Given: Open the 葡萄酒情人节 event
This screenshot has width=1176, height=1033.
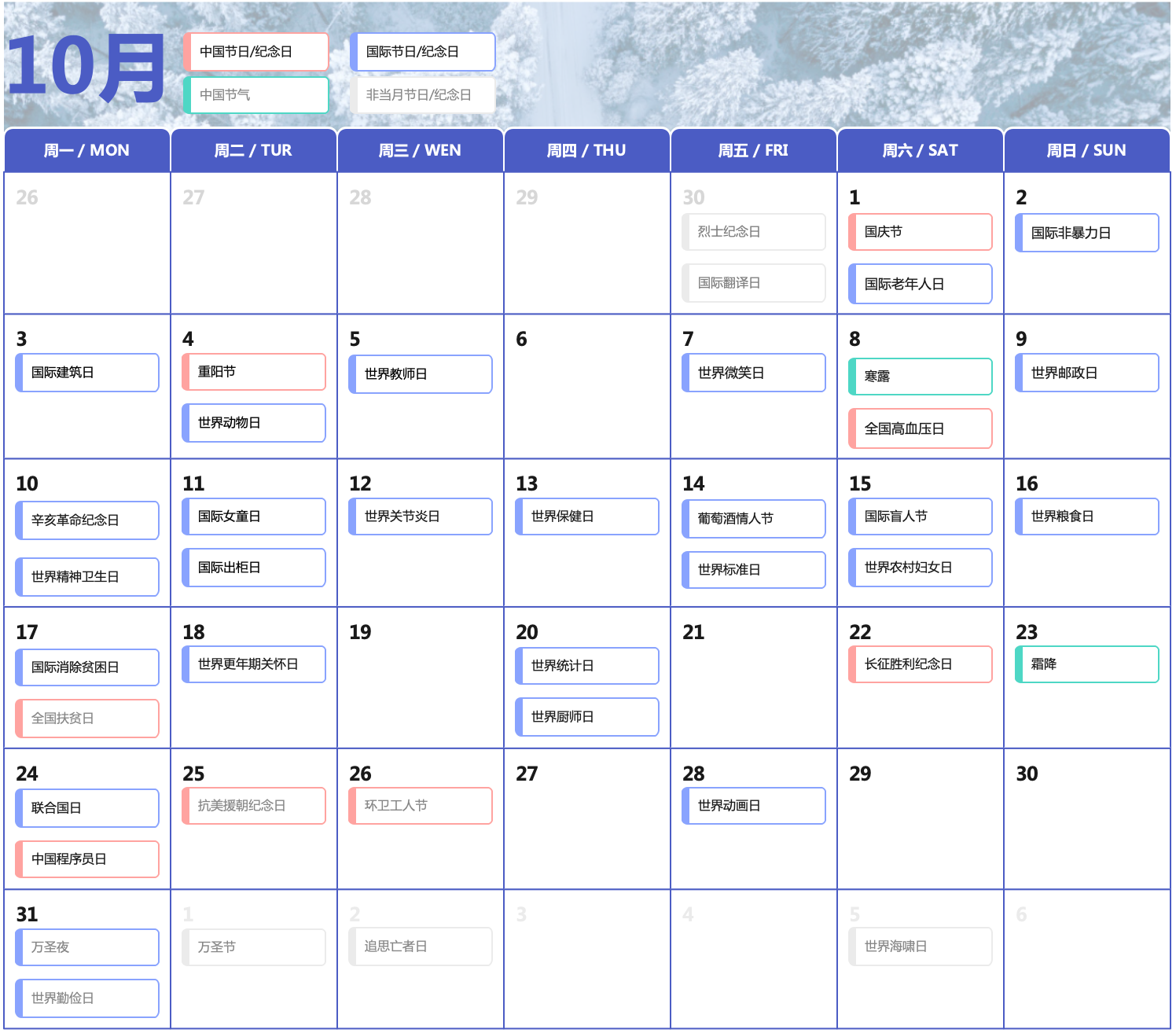Looking at the screenshot, I should click(x=754, y=519).
